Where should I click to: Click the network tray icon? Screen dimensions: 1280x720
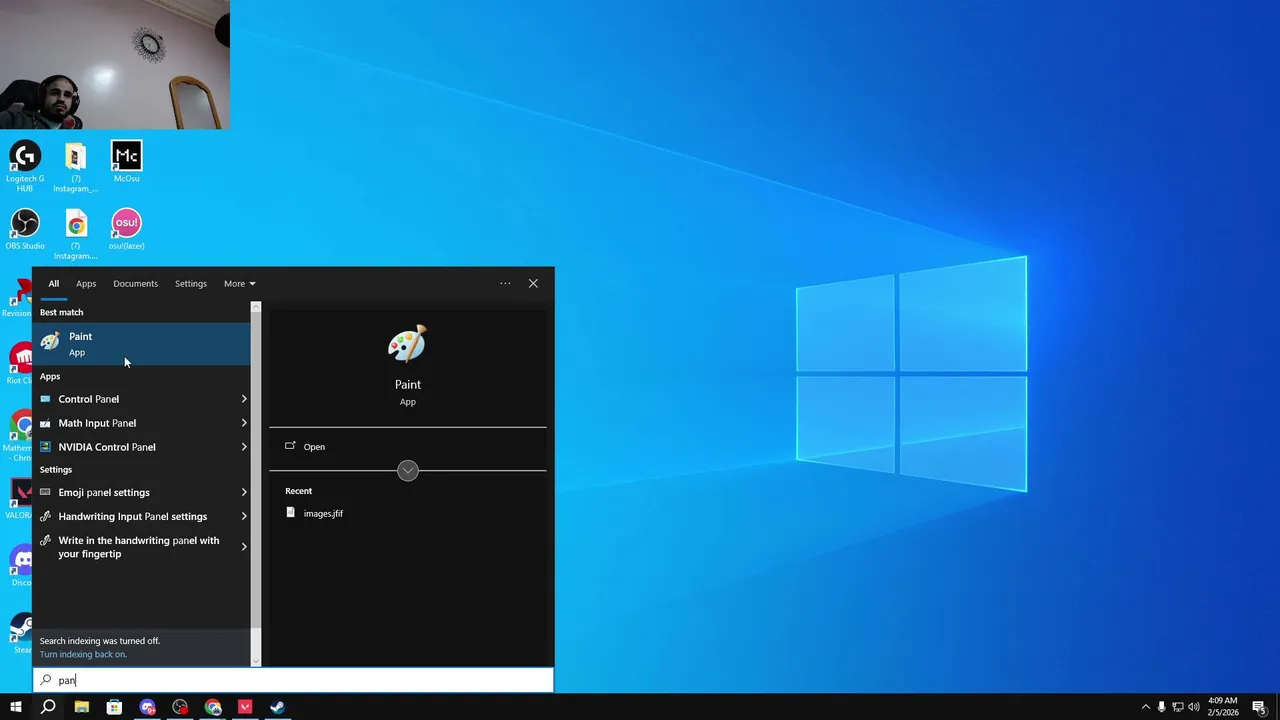(x=1177, y=707)
